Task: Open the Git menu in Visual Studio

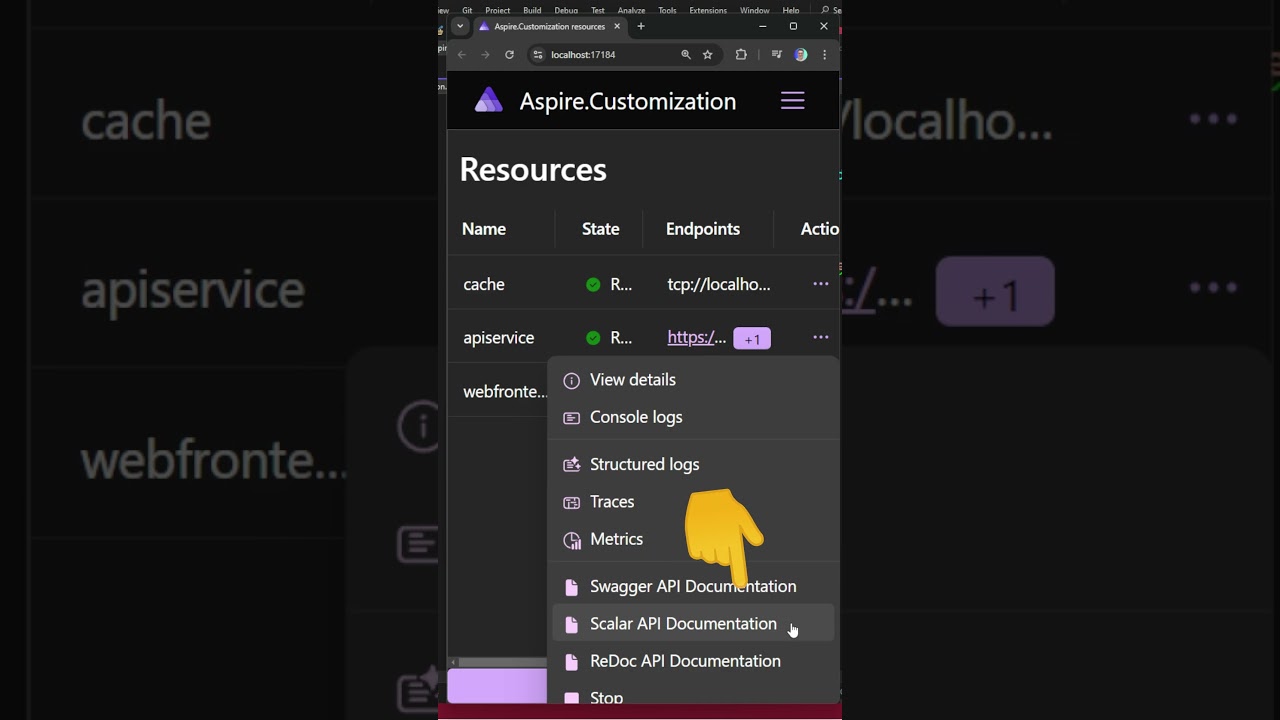Action: [x=467, y=10]
